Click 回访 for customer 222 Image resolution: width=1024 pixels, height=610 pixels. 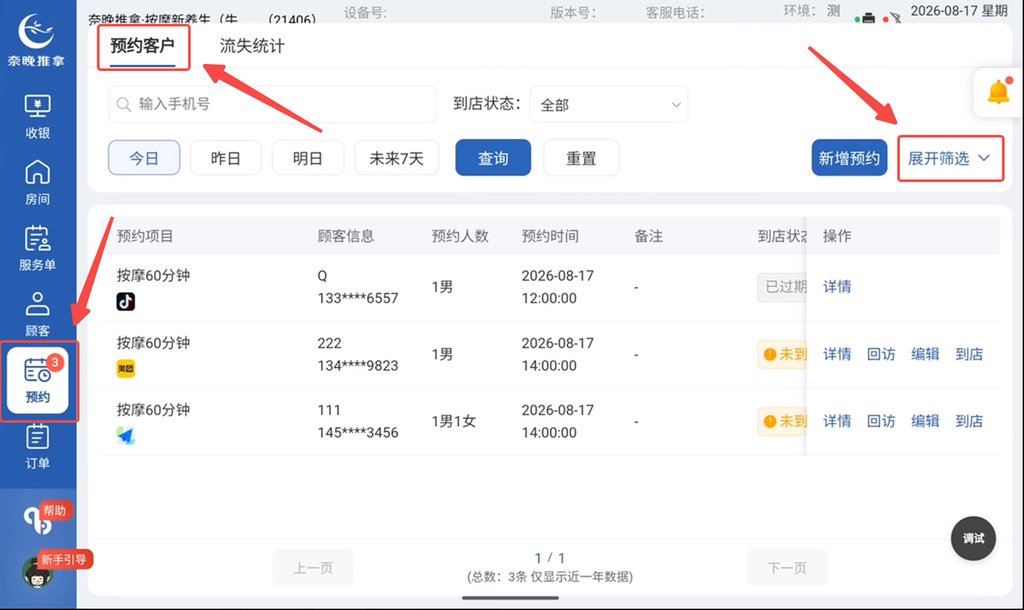coord(881,354)
